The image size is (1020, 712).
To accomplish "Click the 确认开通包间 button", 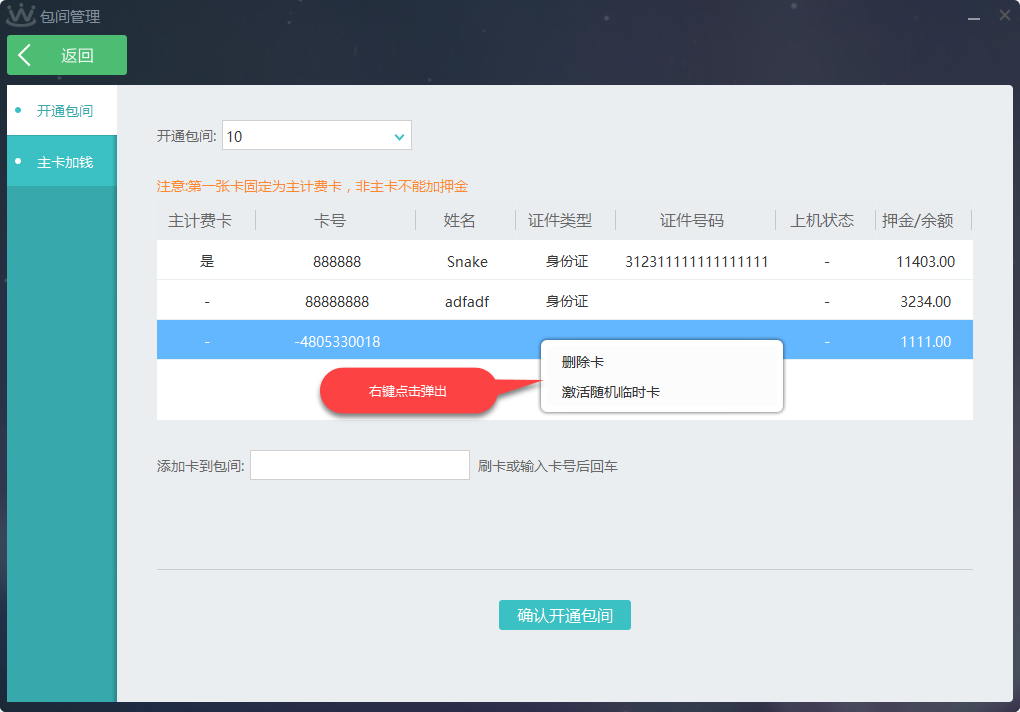I will pos(565,615).
